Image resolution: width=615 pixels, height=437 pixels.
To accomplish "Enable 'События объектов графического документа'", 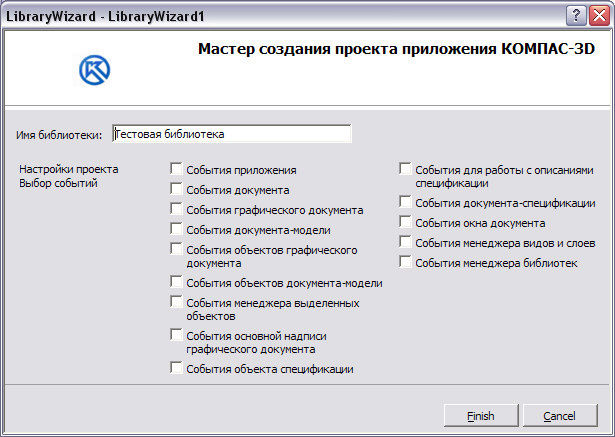I will point(176,249).
